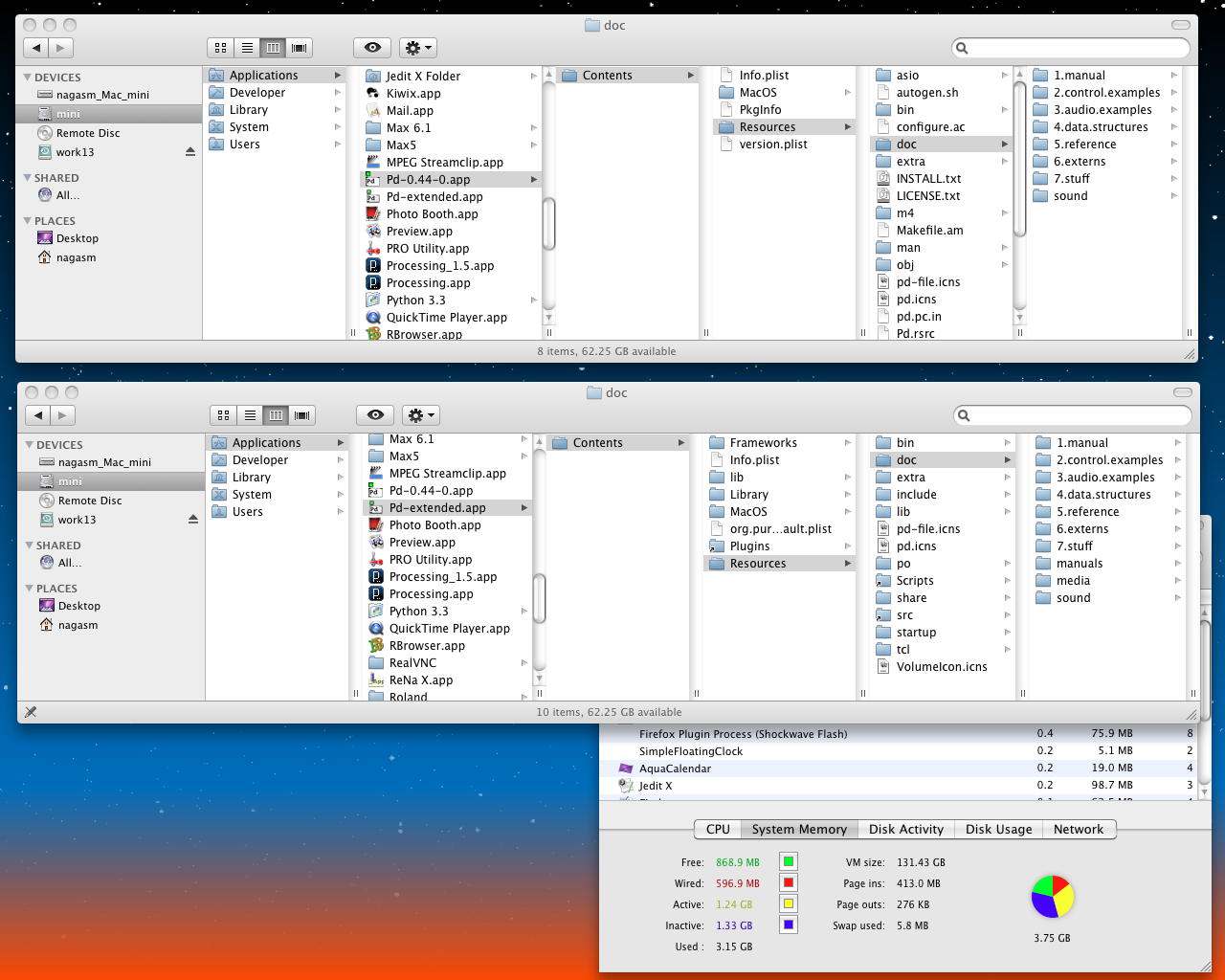The width and height of the screenshot is (1225, 980).
Task: Switch to the Network tab
Action: click(1078, 830)
